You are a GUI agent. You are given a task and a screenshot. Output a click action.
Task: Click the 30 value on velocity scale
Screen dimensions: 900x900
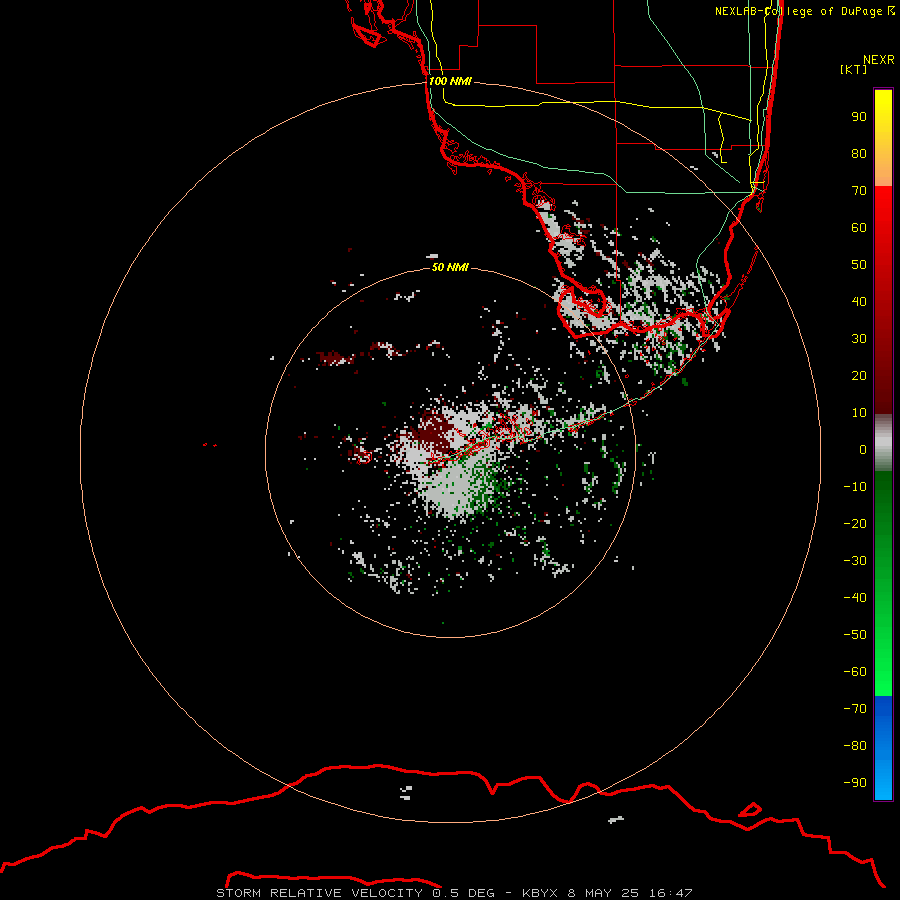[859, 339]
